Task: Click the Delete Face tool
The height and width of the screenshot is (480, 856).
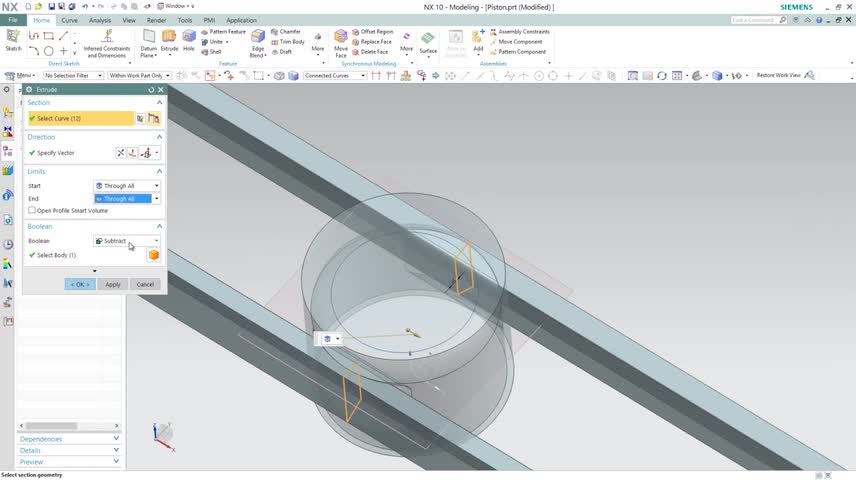Action: click(x=370, y=52)
